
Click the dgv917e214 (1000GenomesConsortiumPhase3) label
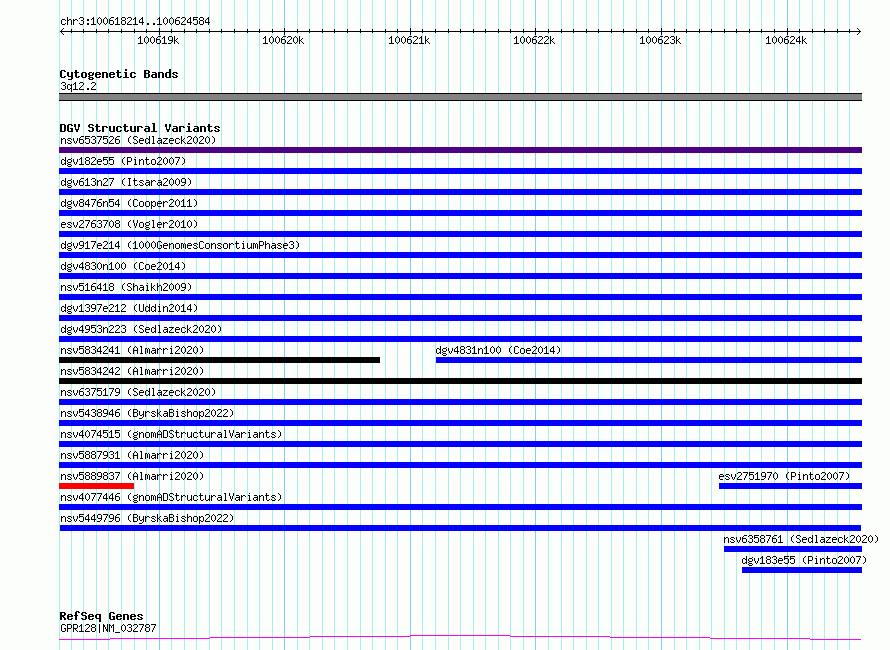pos(180,245)
